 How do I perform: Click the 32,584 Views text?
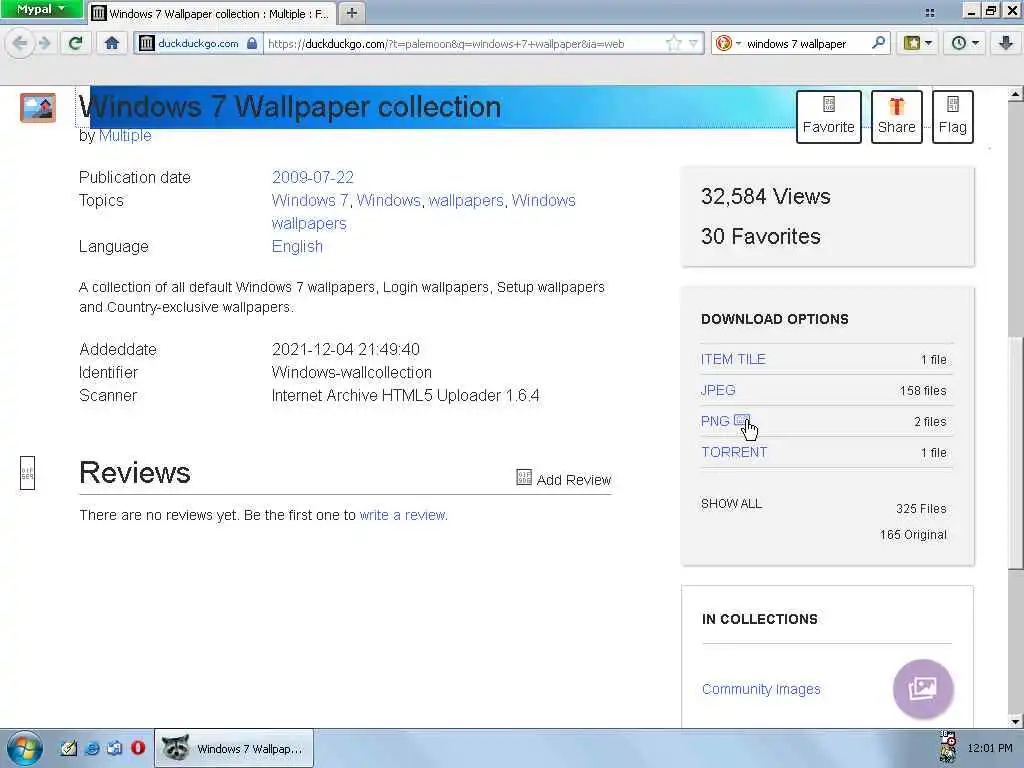pyautogui.click(x=765, y=197)
